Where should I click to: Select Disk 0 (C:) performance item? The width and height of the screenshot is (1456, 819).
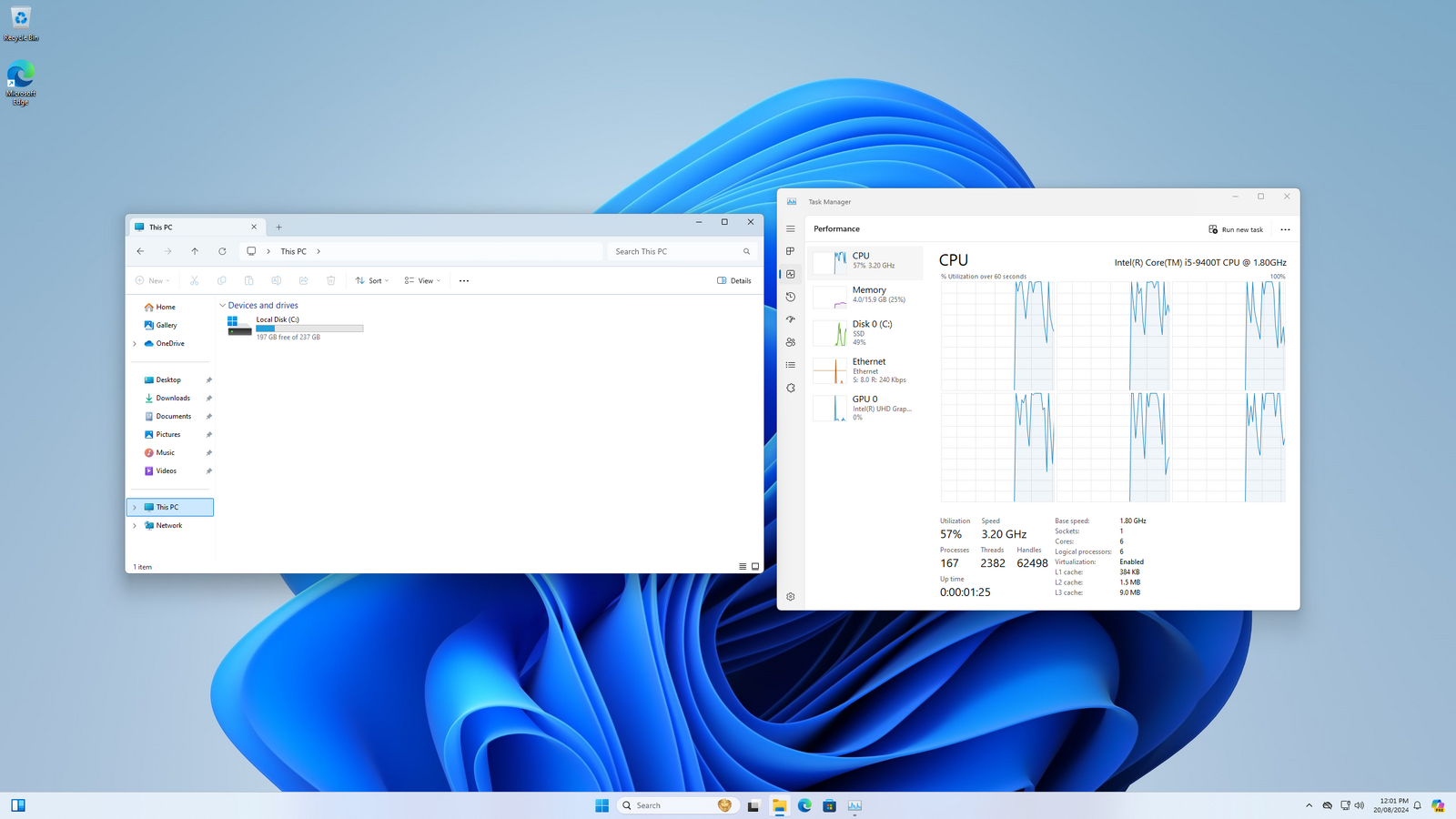(864, 332)
